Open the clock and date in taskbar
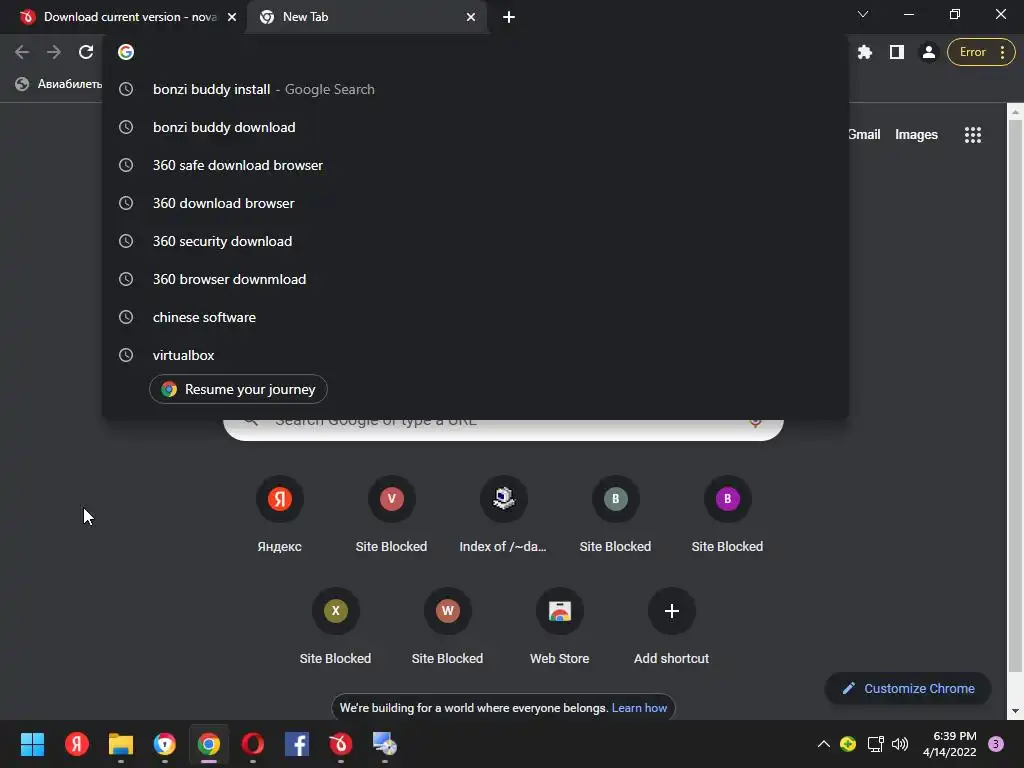 click(x=950, y=744)
